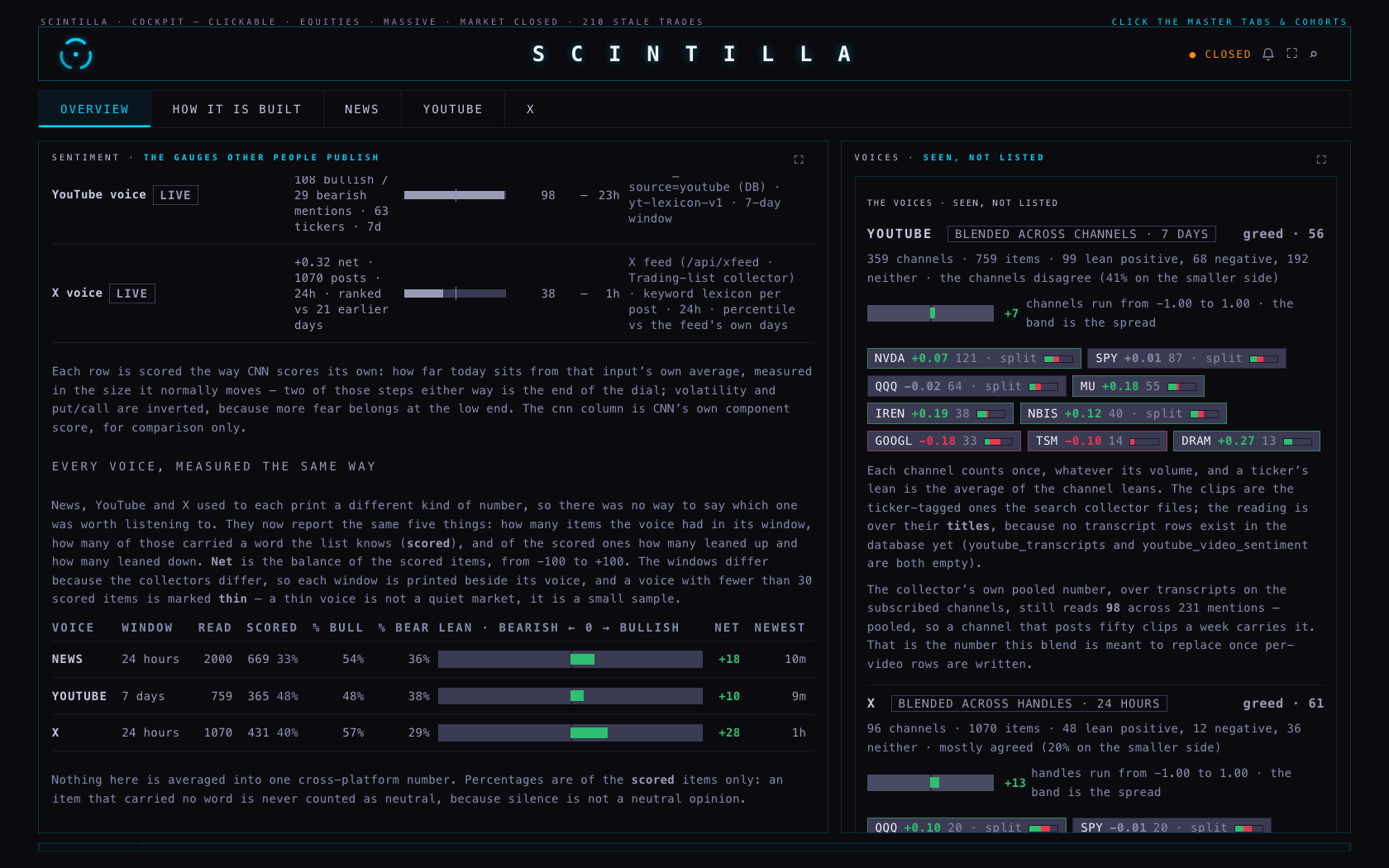Click the Blended Across Channels 7 Days badge
The width and height of the screenshot is (1389, 868).
1081,234
